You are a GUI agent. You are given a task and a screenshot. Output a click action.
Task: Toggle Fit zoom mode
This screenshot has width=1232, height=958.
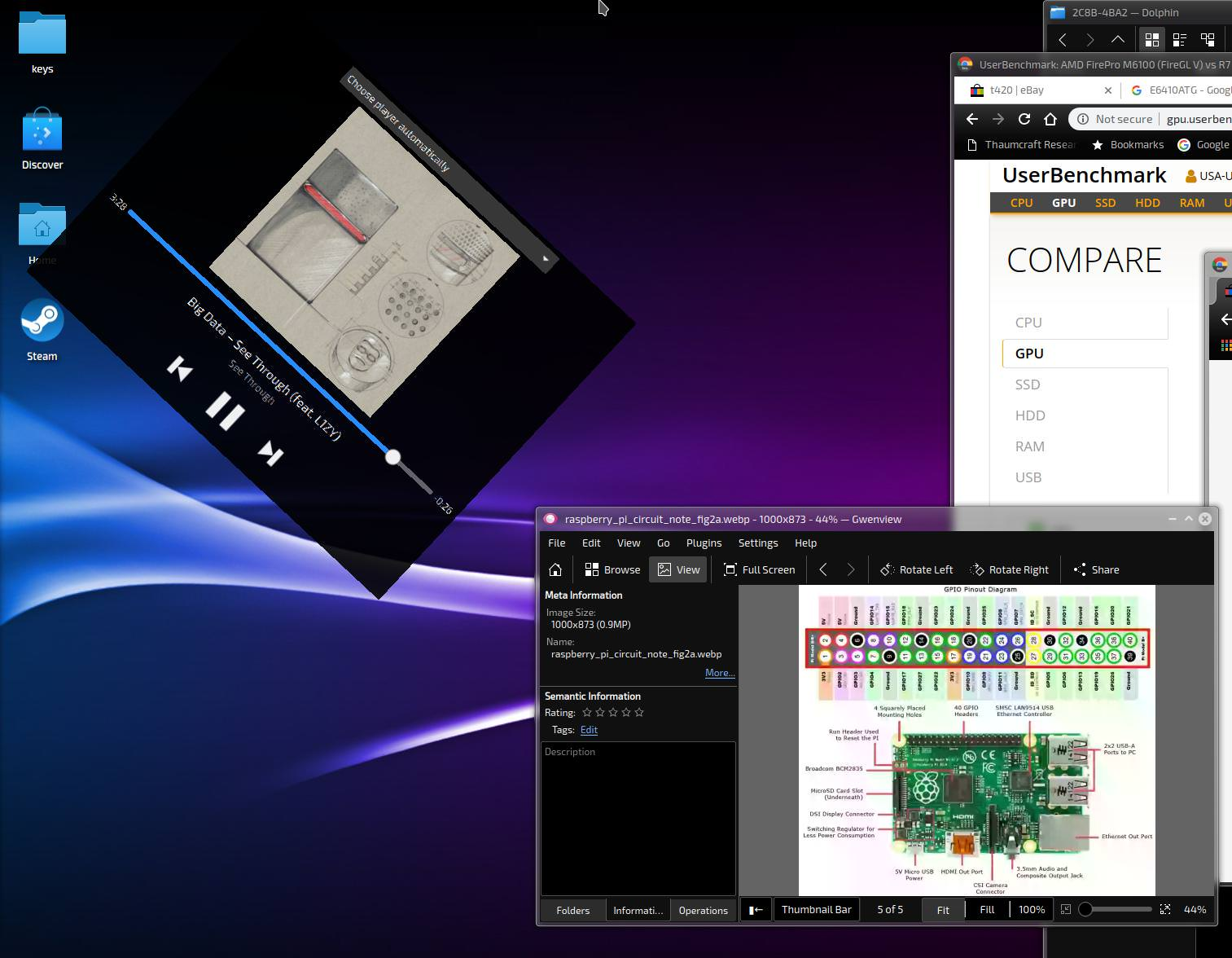coord(943,910)
